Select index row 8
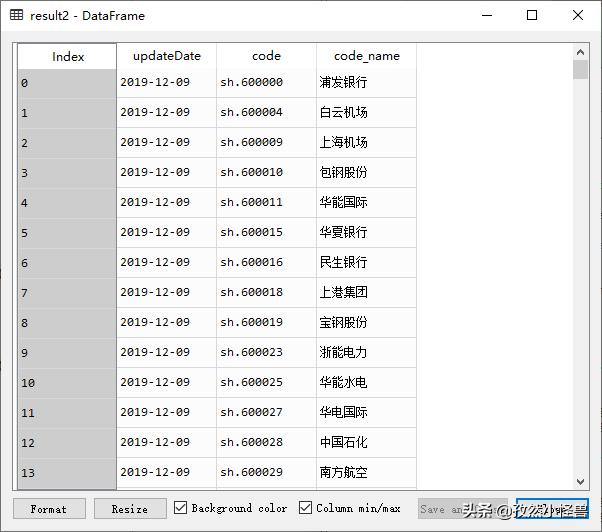Viewport: 602px width, 532px height. pos(67,323)
